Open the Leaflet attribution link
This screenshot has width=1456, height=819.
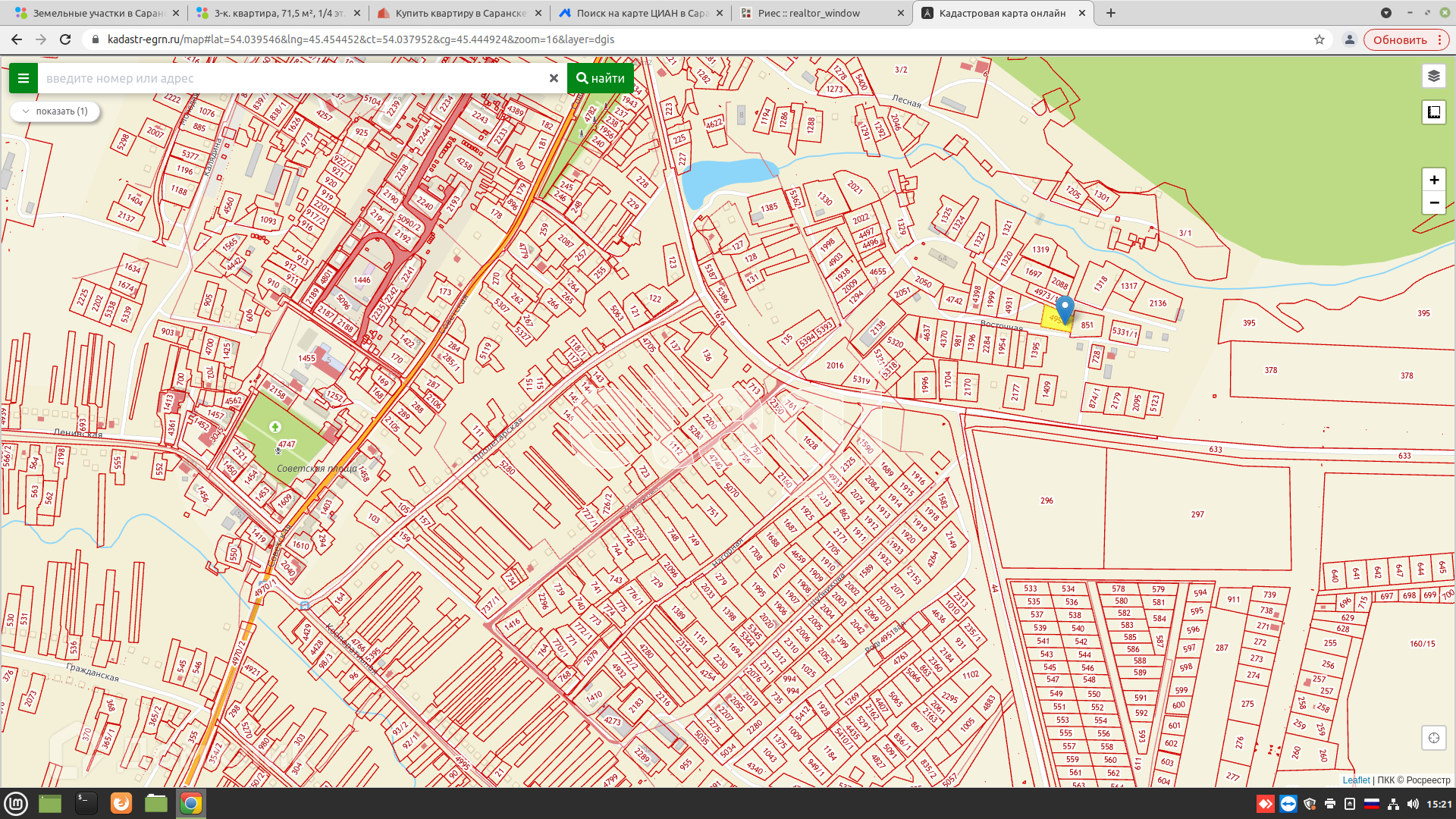click(1356, 780)
